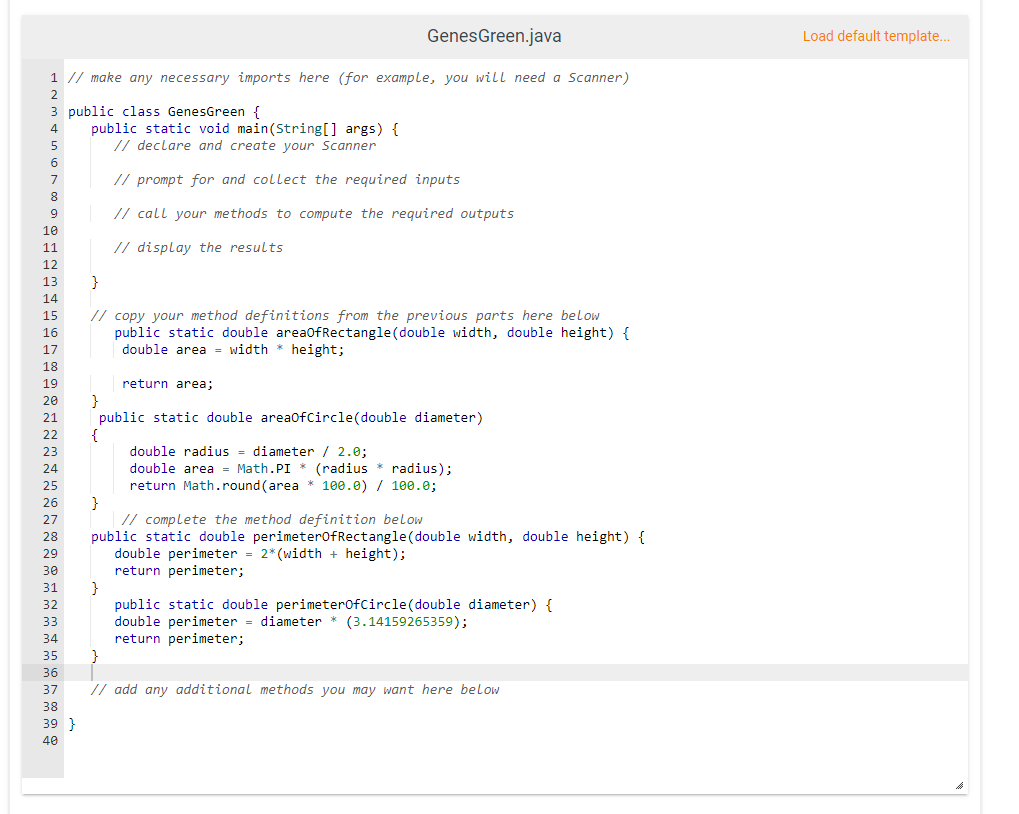The image size is (1019, 814).
Task: Click the closing brace on line 39
Action: tap(71, 723)
